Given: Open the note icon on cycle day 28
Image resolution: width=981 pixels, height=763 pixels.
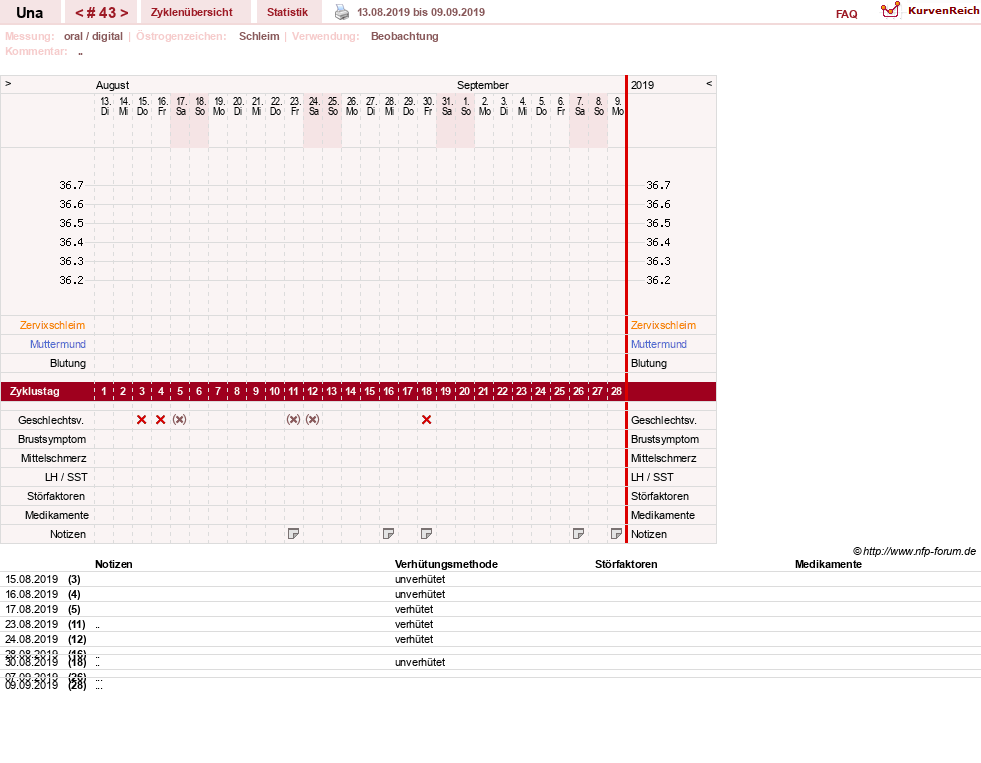Looking at the screenshot, I should click(x=616, y=533).
